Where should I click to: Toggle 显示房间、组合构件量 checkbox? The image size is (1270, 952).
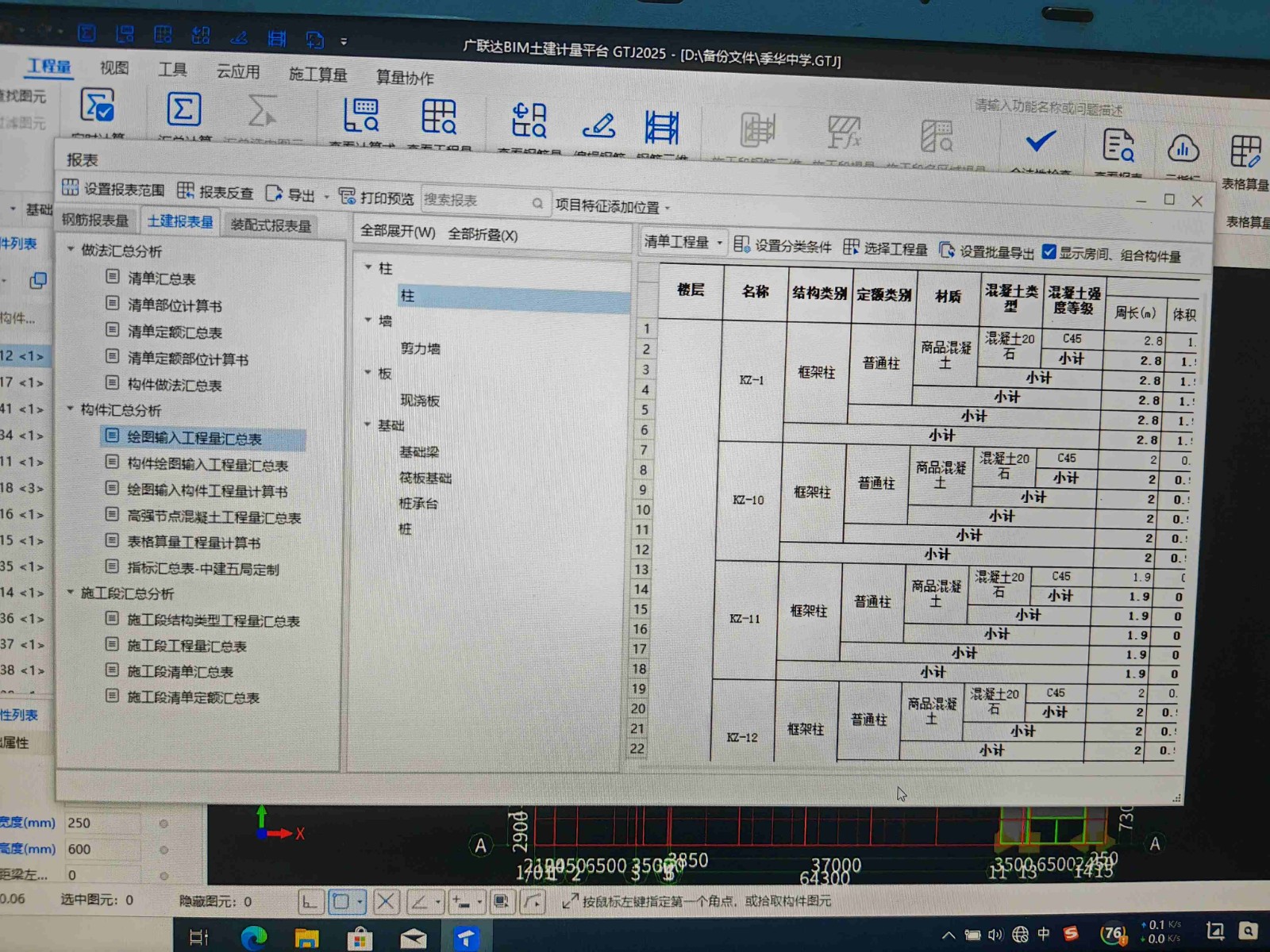tap(1049, 251)
